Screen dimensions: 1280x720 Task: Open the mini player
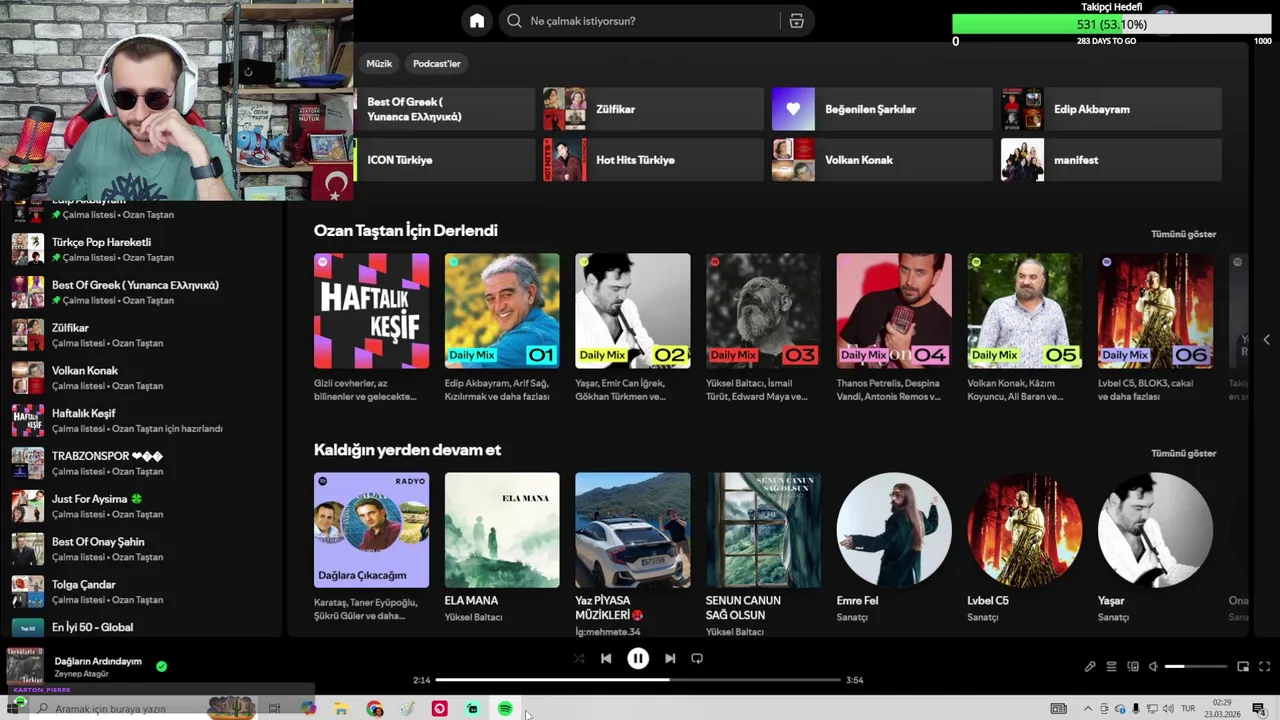coord(1243,666)
